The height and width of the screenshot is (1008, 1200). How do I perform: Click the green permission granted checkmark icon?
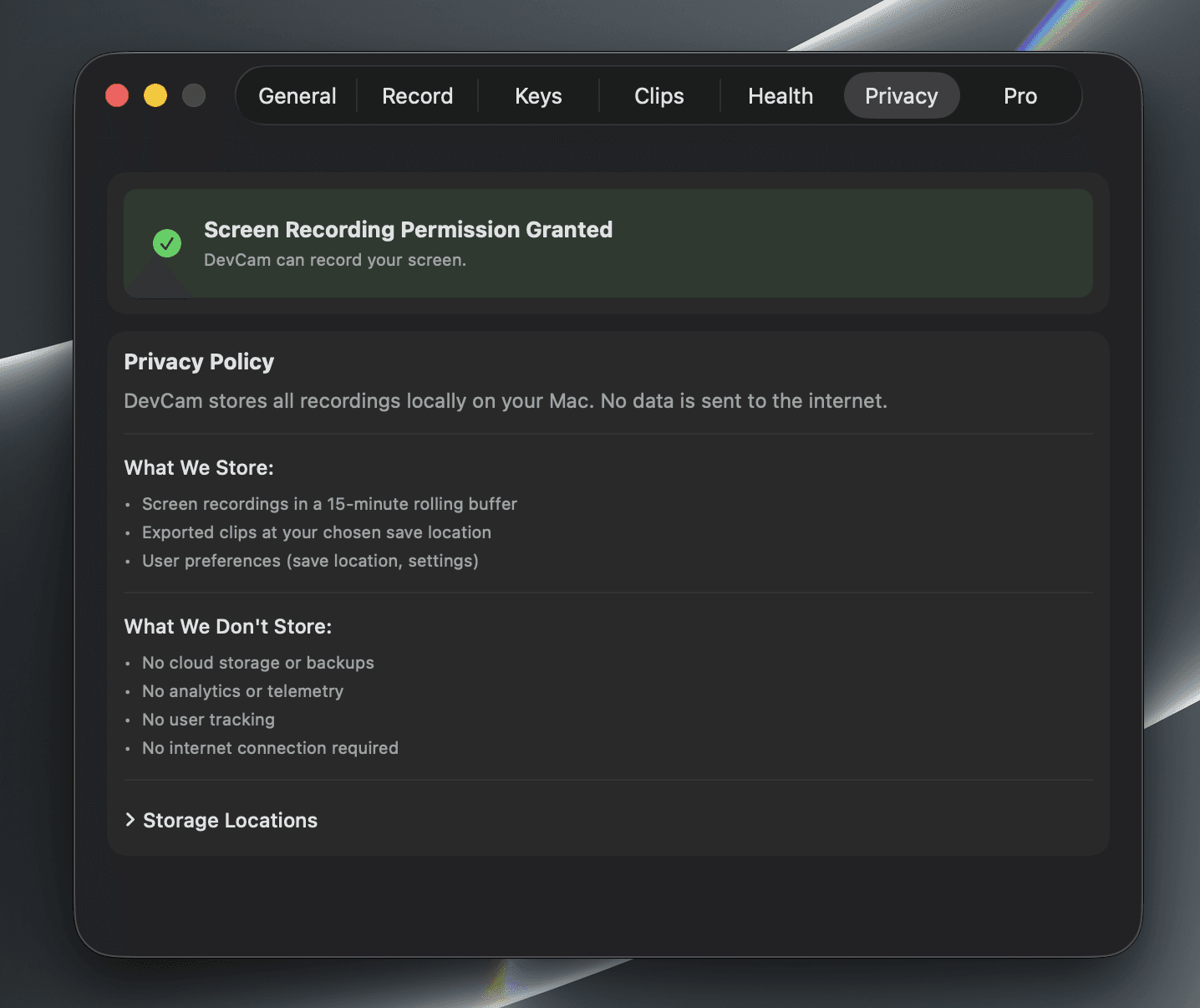pos(167,243)
